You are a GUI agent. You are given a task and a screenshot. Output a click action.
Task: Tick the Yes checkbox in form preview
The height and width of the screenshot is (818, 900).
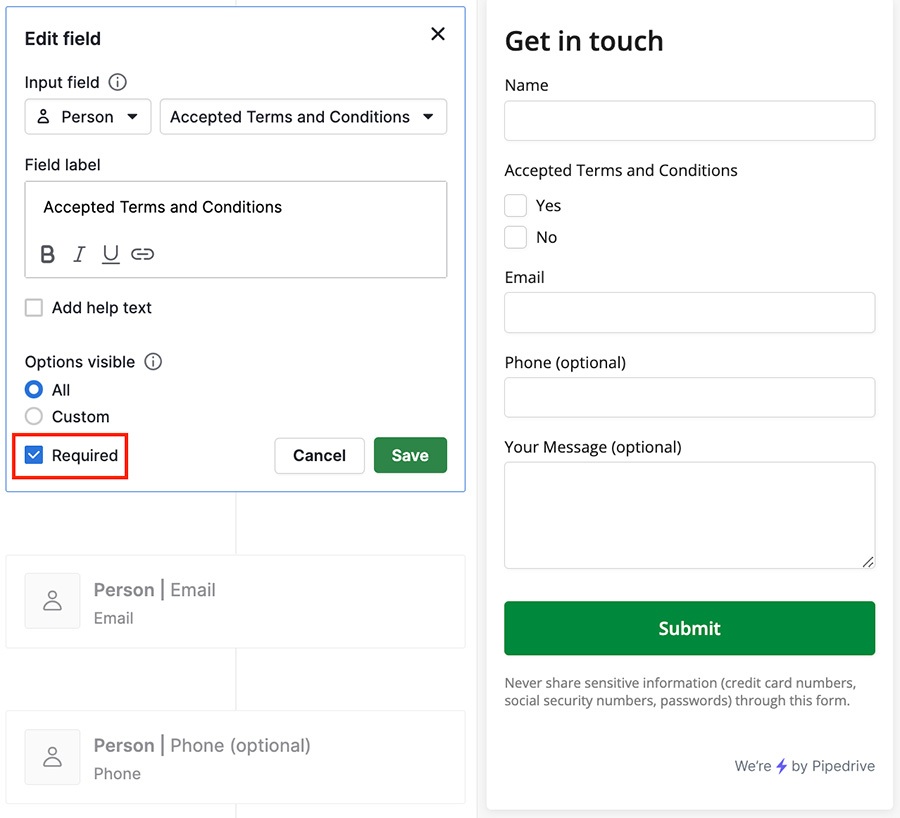tap(515, 206)
